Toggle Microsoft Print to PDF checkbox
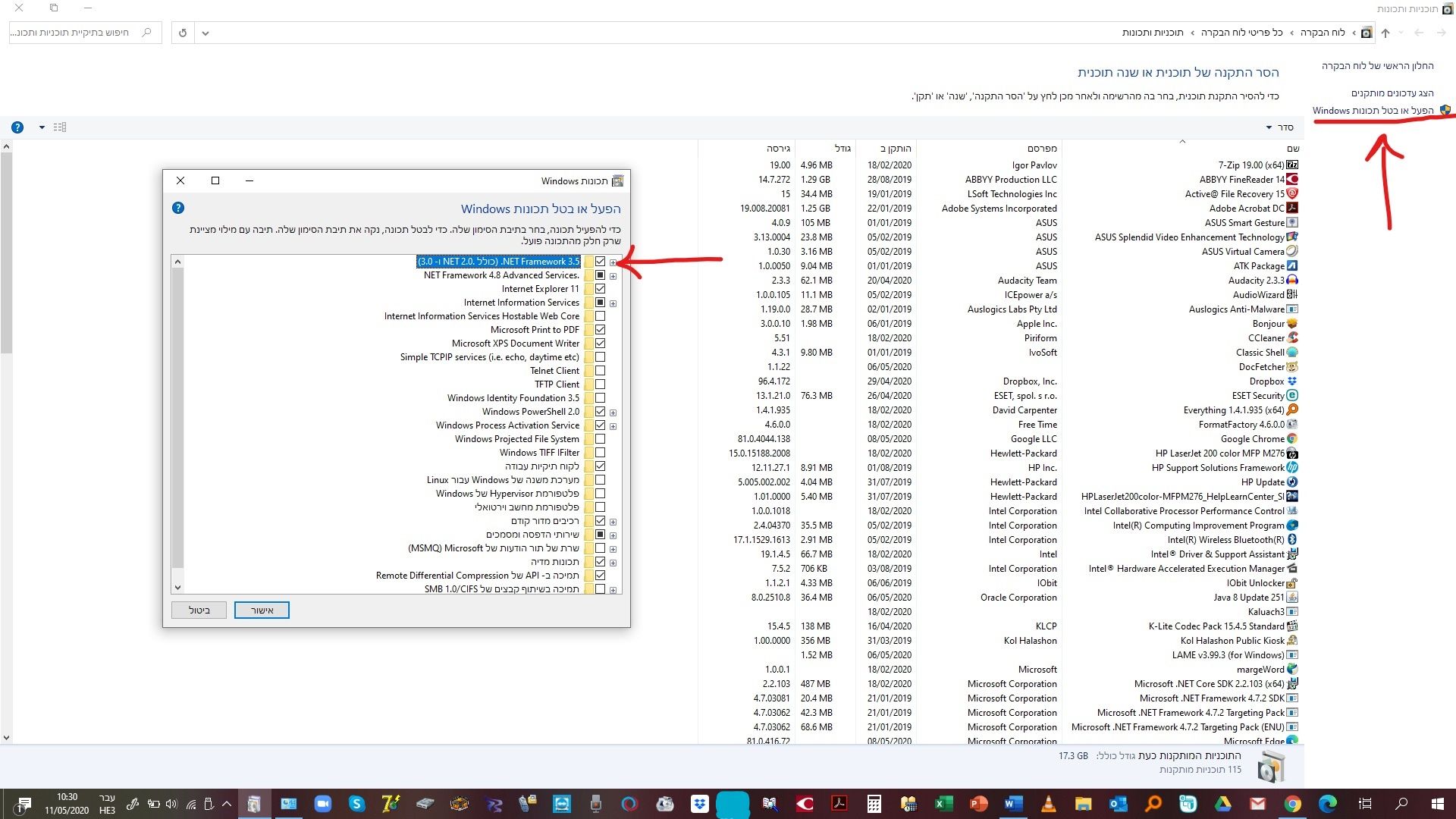 tap(600, 330)
